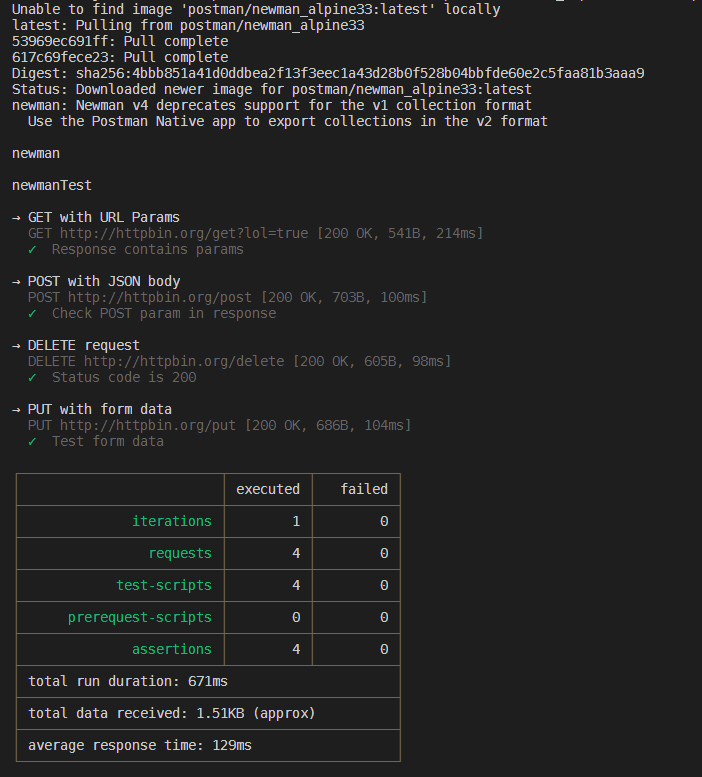Click the failed value for test-scripts
The width and height of the screenshot is (702, 777).
(384, 585)
